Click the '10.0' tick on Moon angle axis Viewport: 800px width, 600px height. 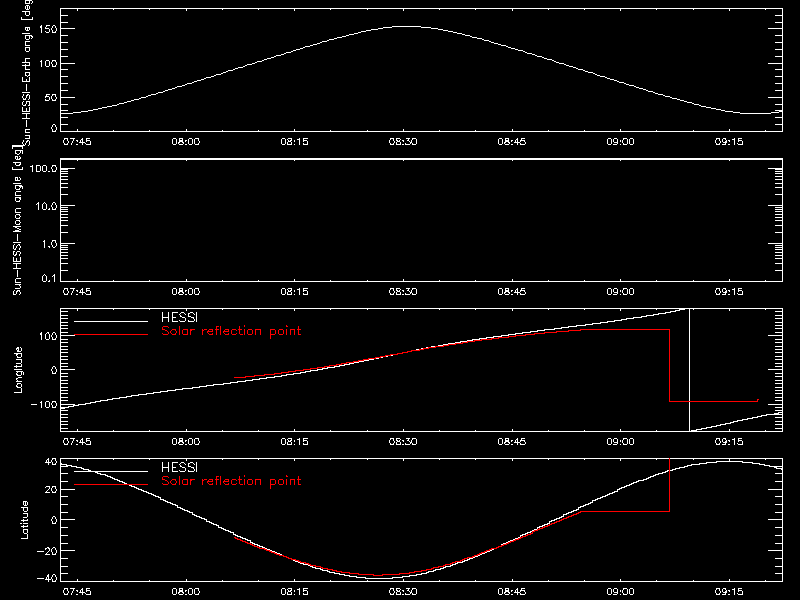click(46, 206)
